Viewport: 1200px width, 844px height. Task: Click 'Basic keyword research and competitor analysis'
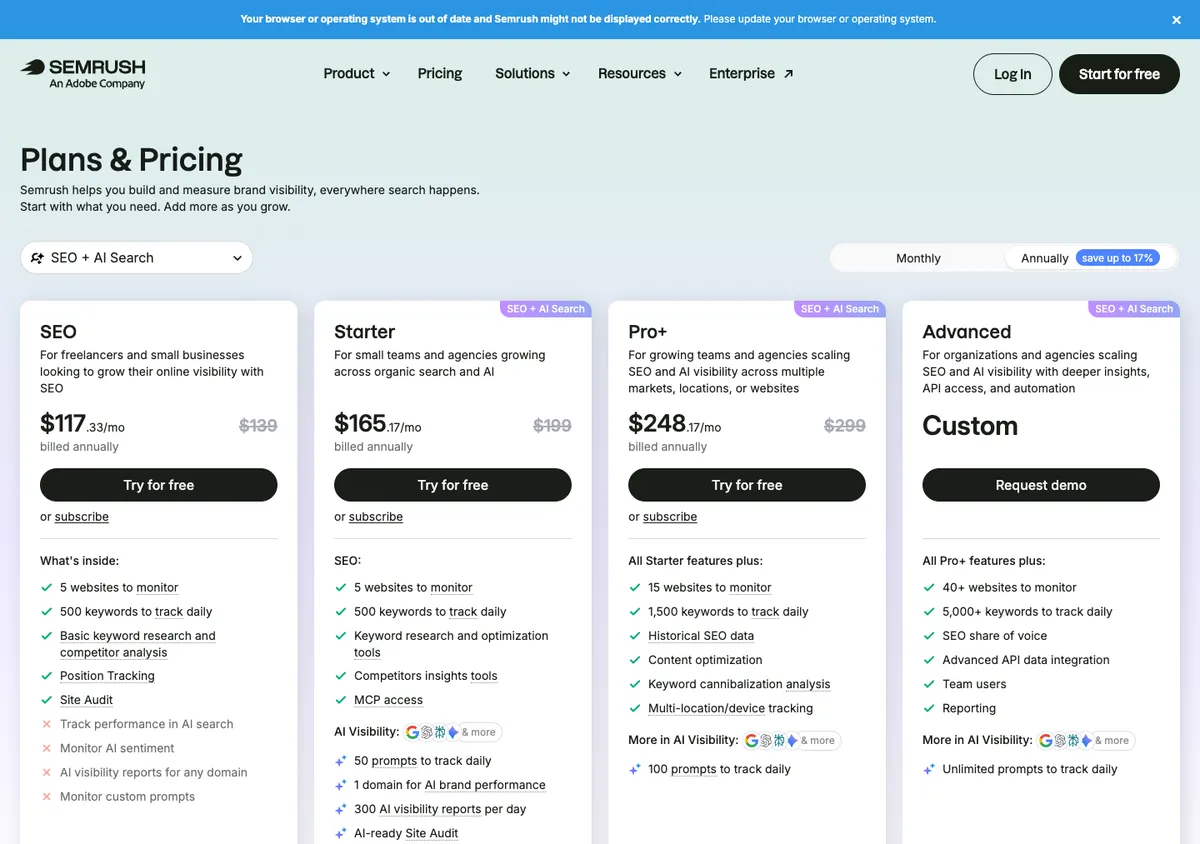click(x=138, y=644)
